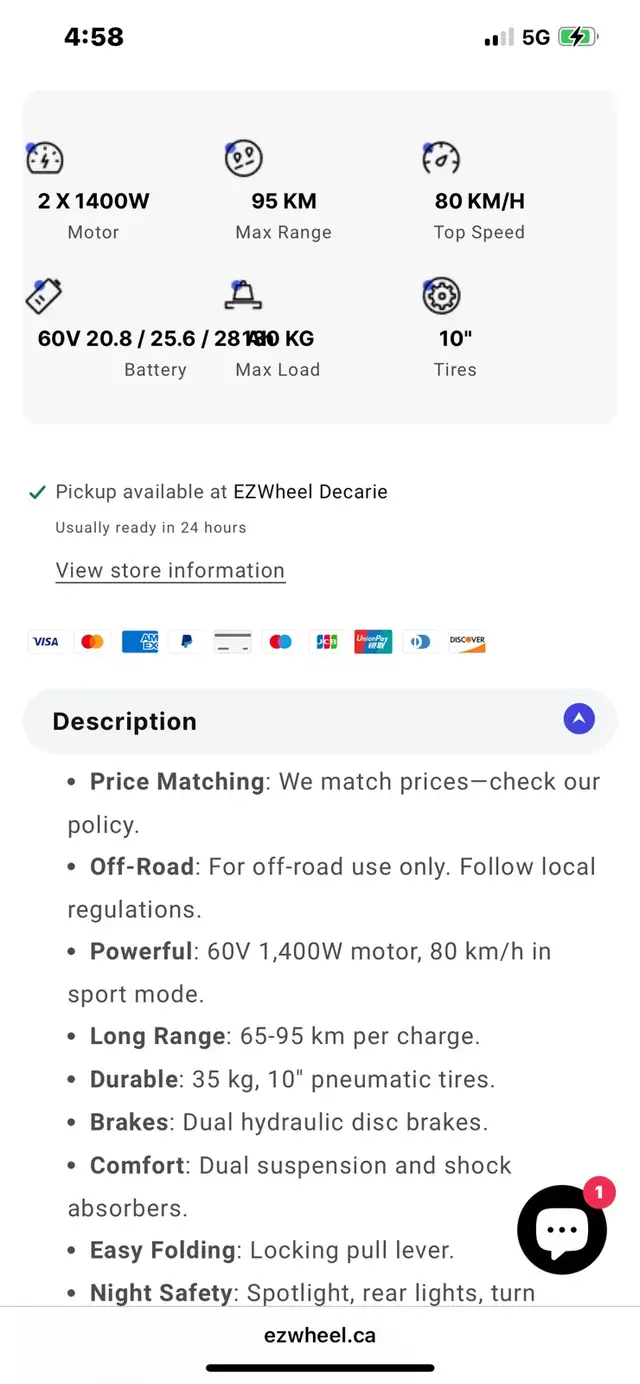Screen dimensions: 640x1384
Task: Tap the motor power spec icon
Action: tap(45, 159)
